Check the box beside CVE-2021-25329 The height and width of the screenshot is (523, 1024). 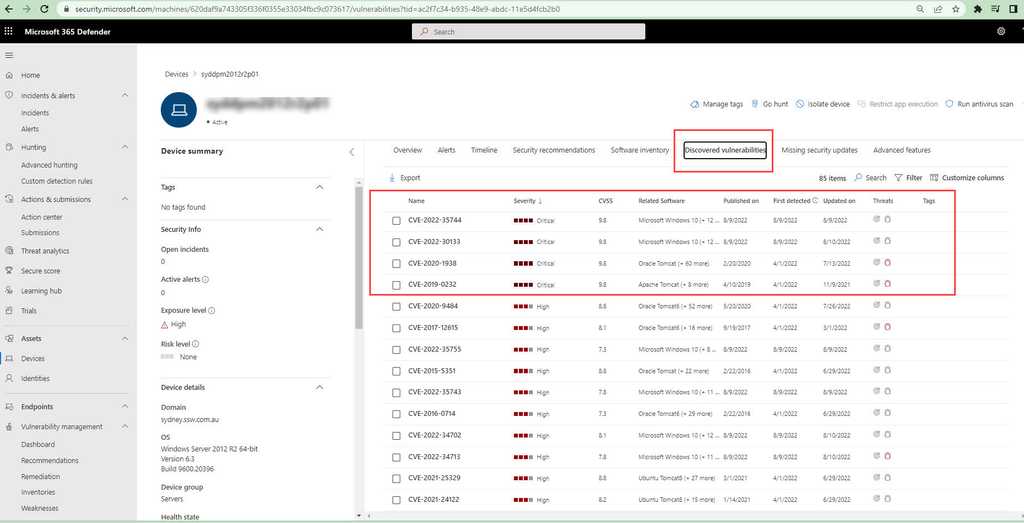point(396,479)
